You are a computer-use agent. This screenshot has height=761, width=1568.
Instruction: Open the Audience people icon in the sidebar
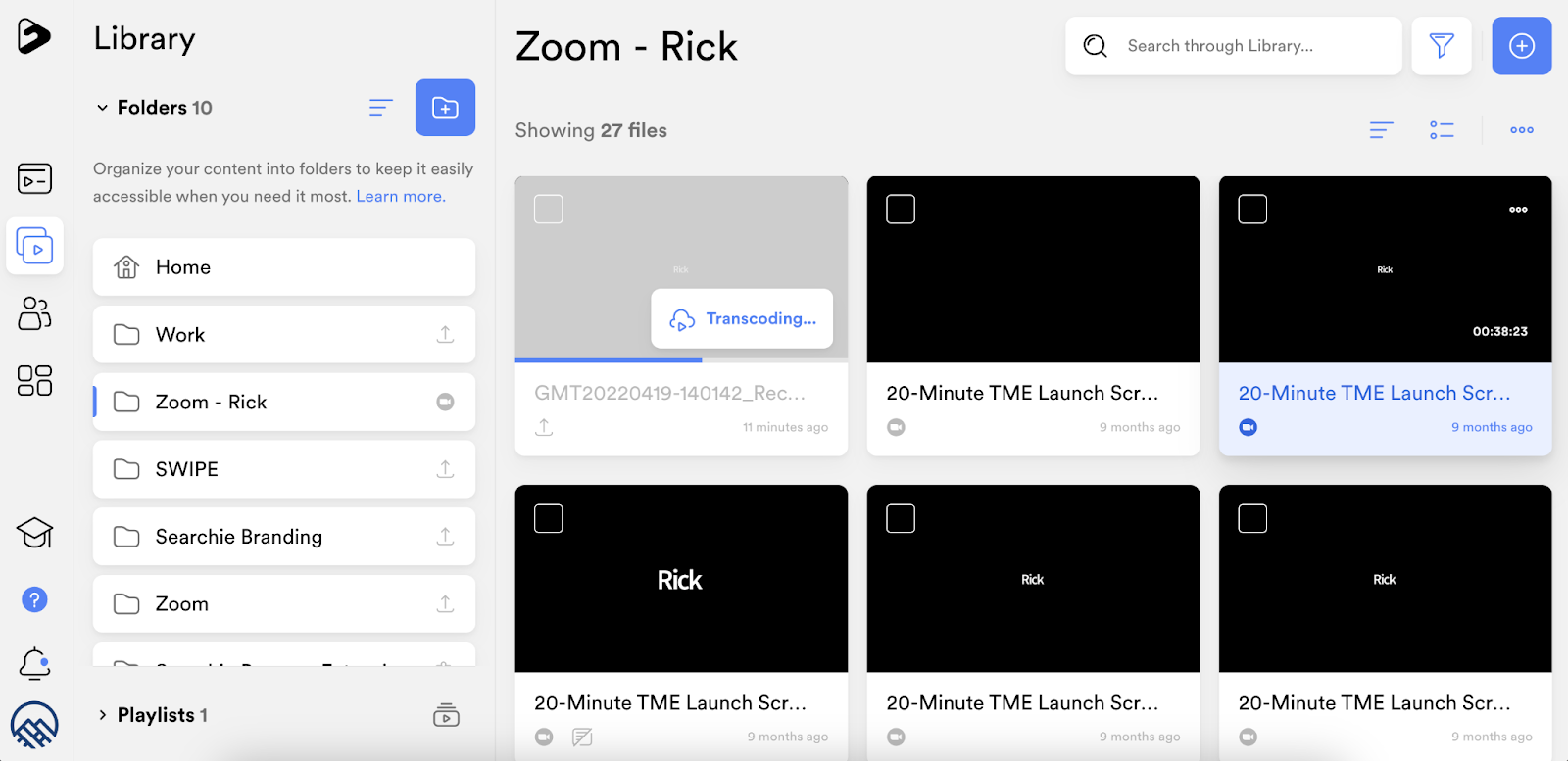tap(34, 313)
